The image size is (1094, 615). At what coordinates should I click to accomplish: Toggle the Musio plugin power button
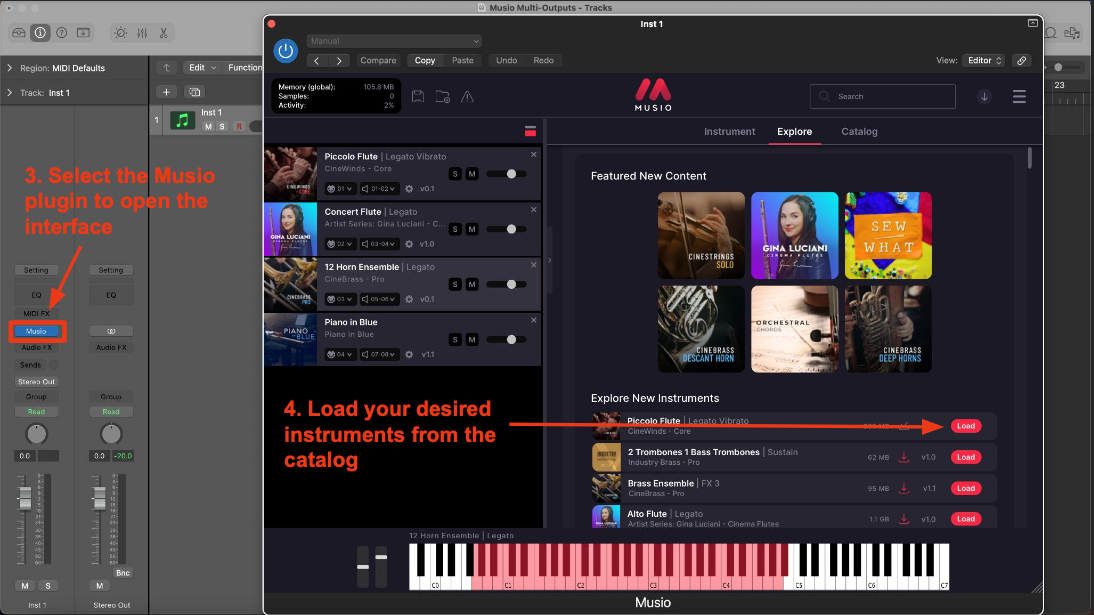(285, 51)
